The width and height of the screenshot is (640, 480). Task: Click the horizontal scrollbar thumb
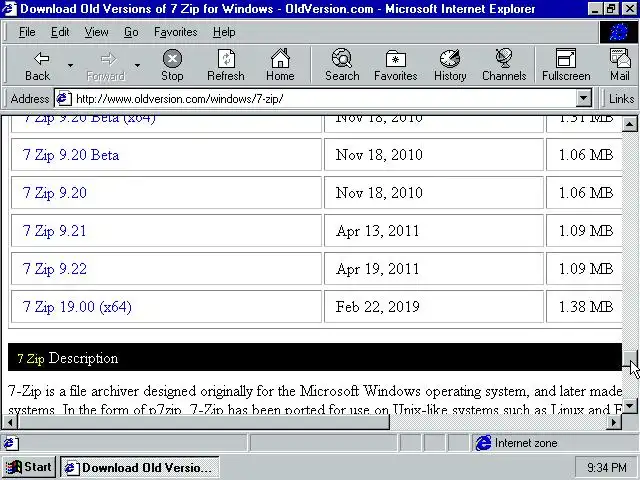click(204, 422)
